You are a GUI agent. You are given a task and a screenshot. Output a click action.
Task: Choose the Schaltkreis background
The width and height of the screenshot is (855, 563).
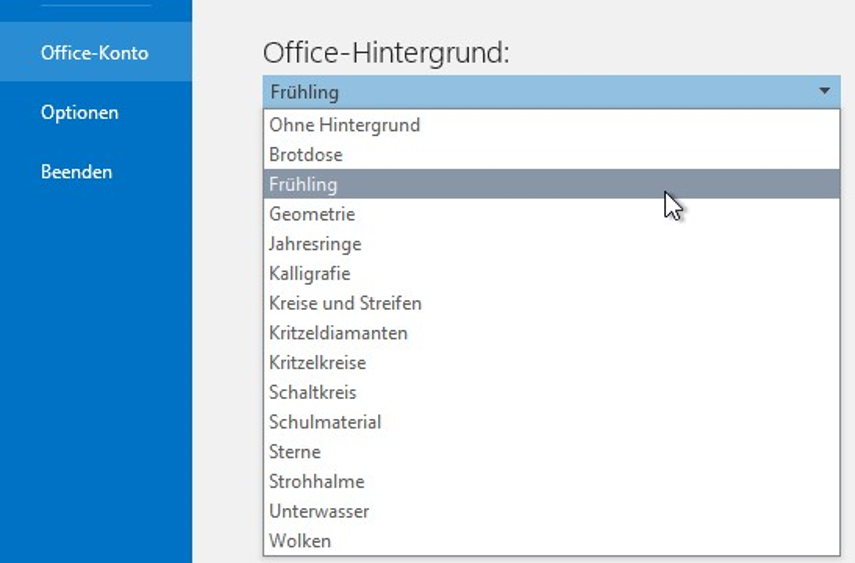point(551,392)
